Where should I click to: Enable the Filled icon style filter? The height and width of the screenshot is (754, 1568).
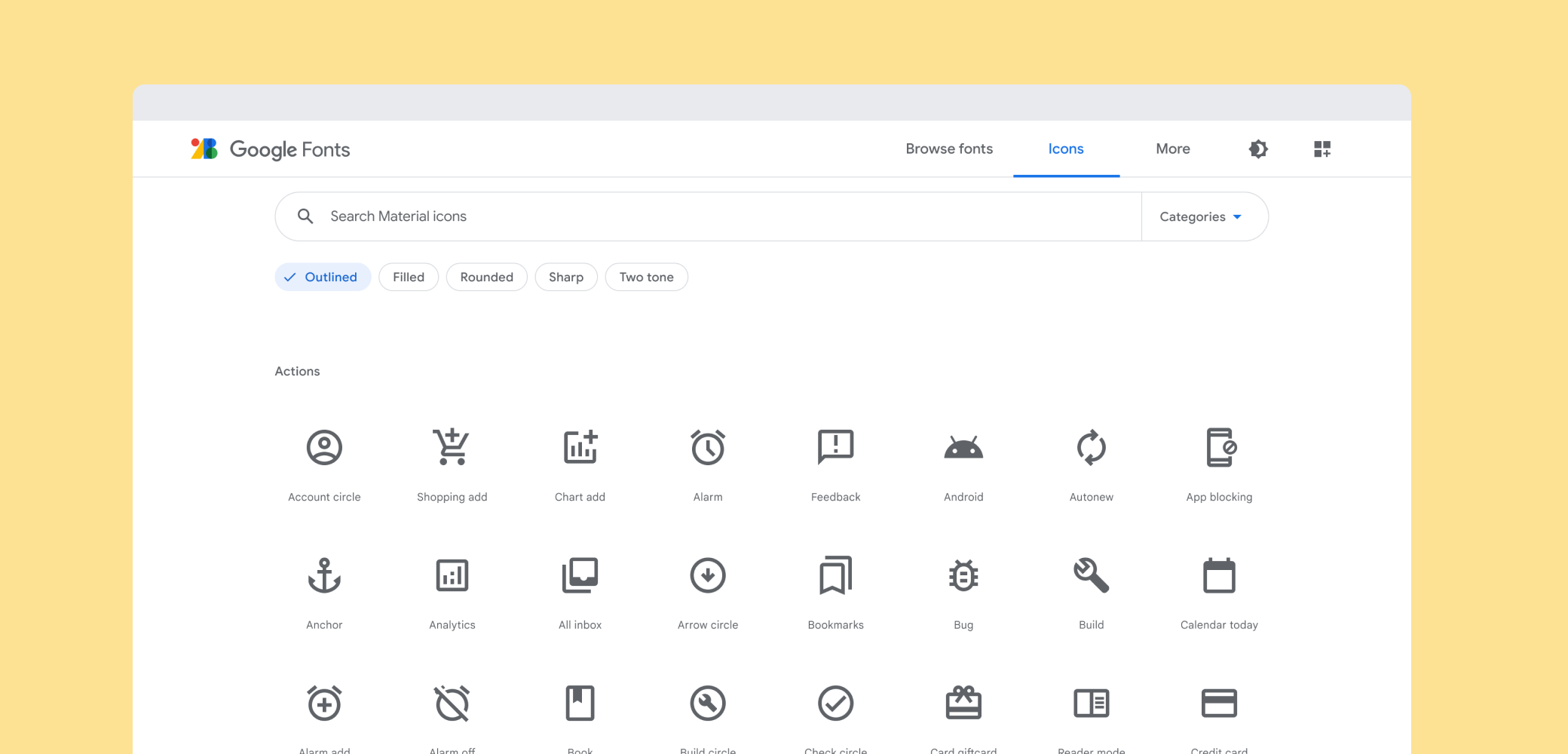click(408, 277)
